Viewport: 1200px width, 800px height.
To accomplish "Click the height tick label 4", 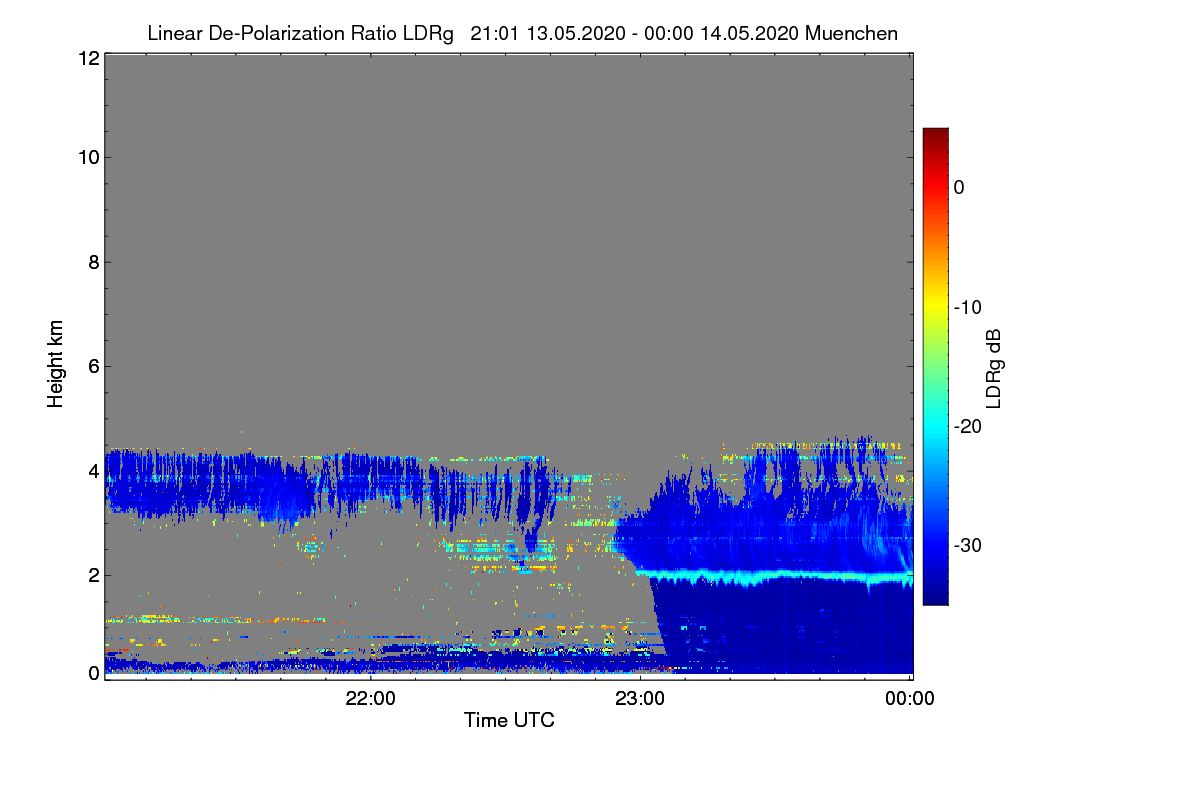I will click(93, 470).
